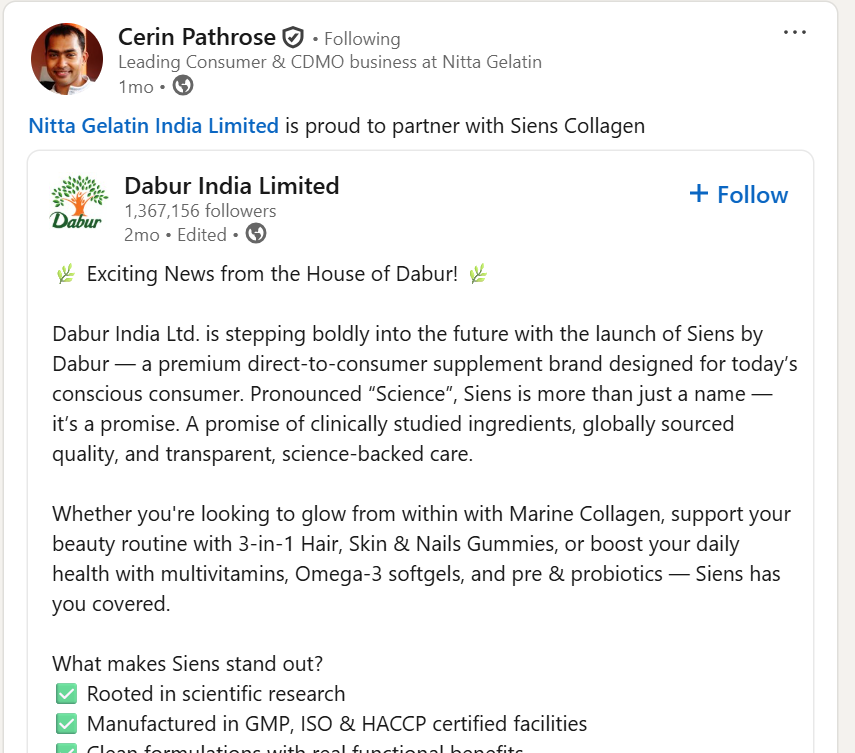The height and width of the screenshot is (753, 855).
Task: Click the leaf emoji after House of Dabur!
Action: click(478, 274)
